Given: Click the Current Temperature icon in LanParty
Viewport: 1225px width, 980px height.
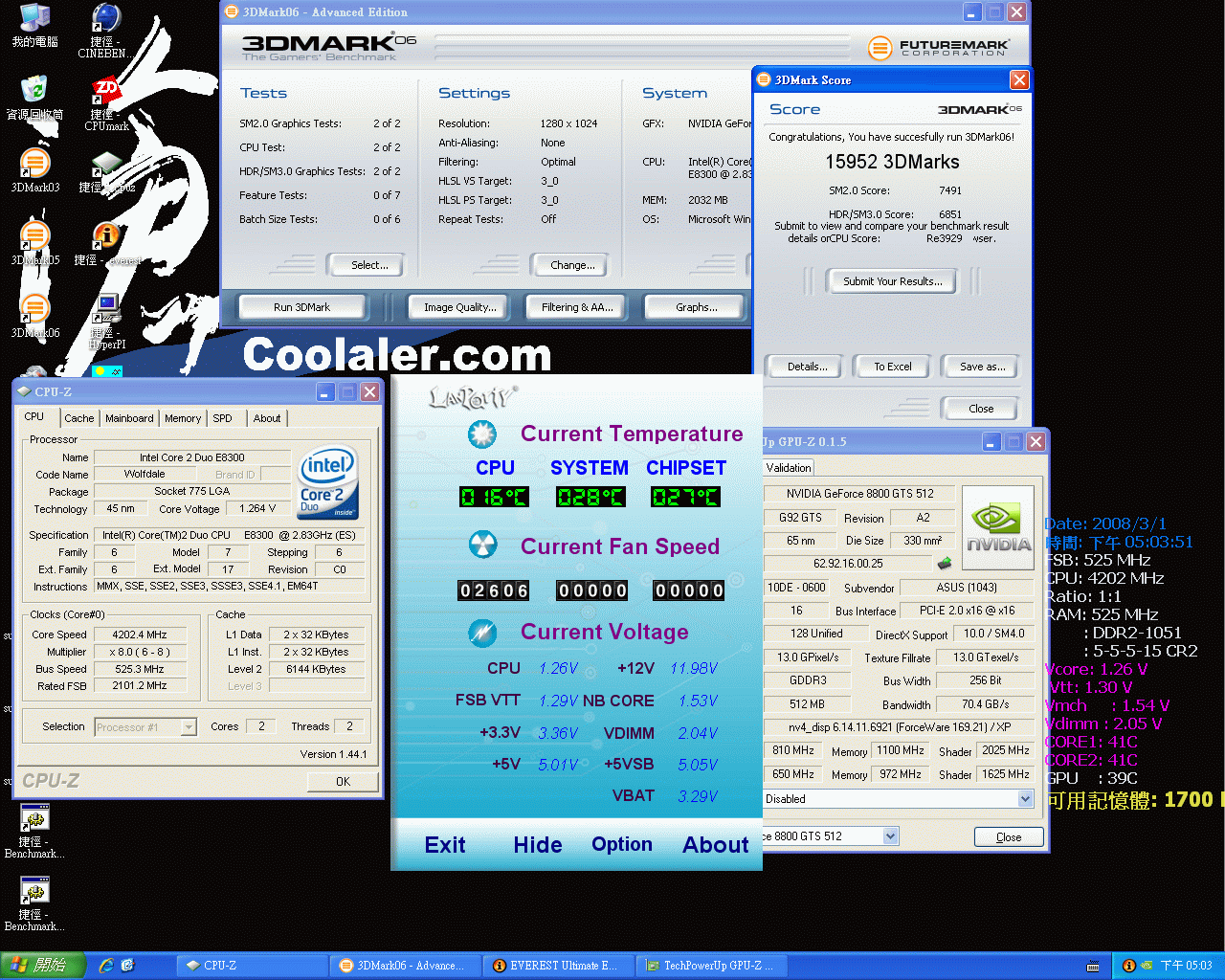Looking at the screenshot, I should click(482, 434).
